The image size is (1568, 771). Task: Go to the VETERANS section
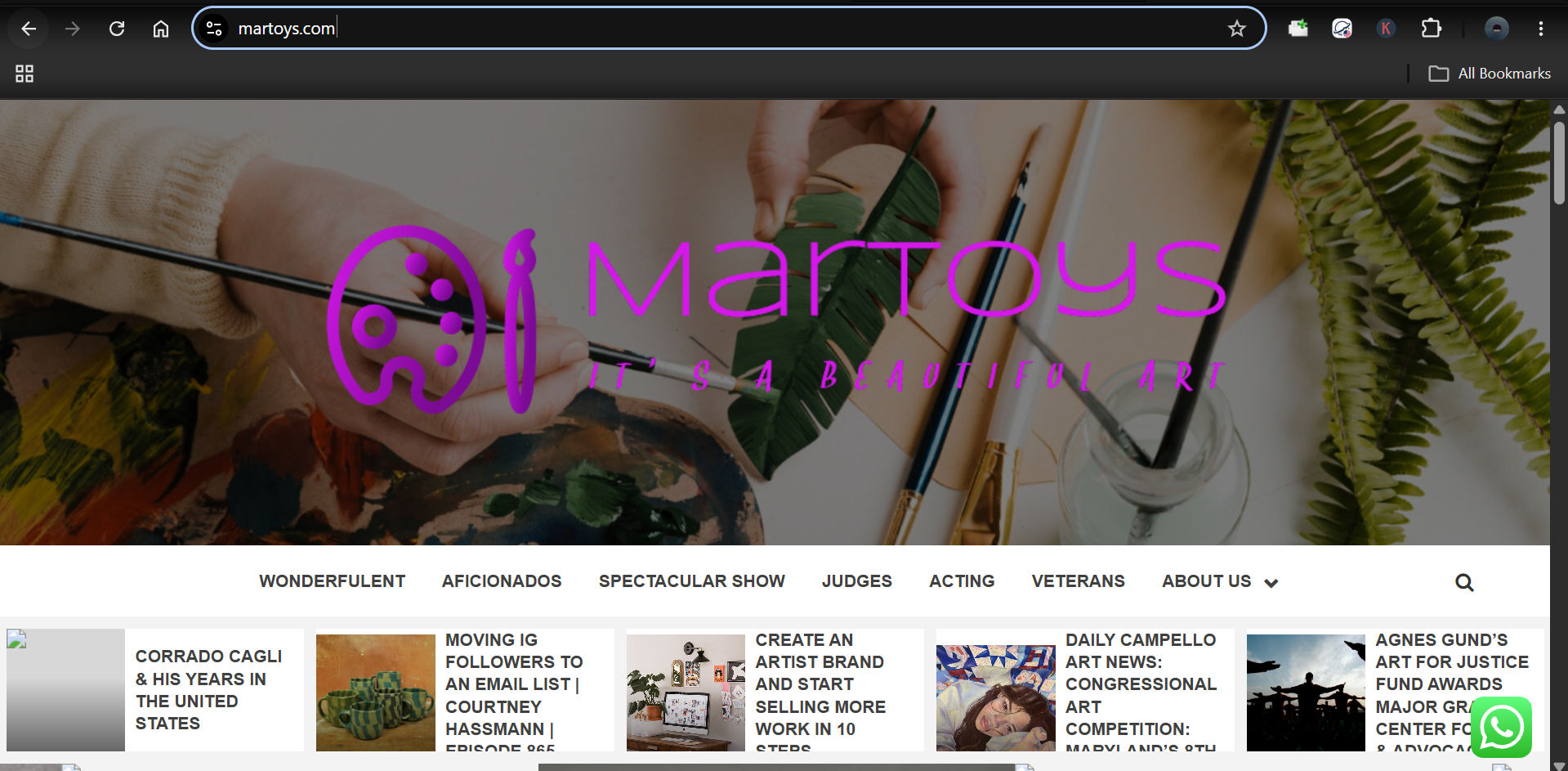pos(1078,581)
